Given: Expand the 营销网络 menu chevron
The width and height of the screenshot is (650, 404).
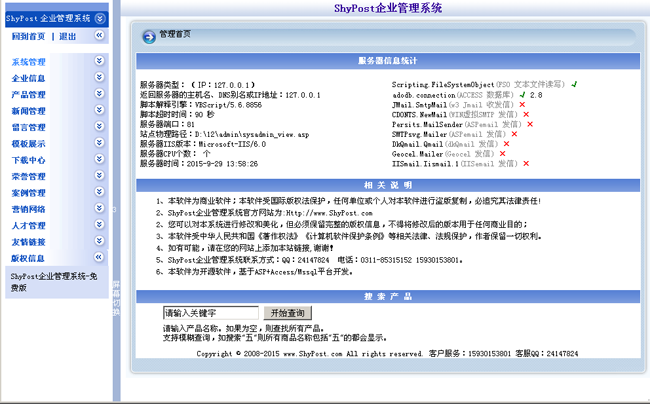Looking at the screenshot, I should (99, 208).
